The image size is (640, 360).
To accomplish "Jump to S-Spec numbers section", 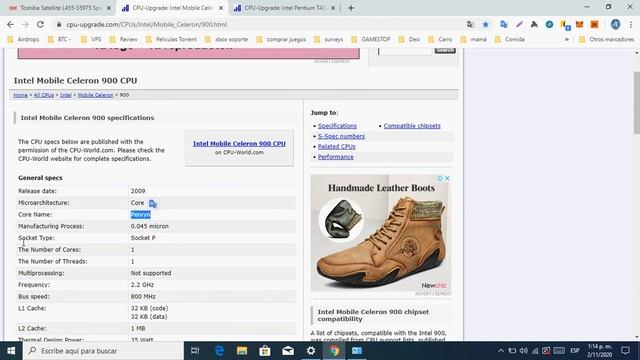I will pyautogui.click(x=341, y=136).
